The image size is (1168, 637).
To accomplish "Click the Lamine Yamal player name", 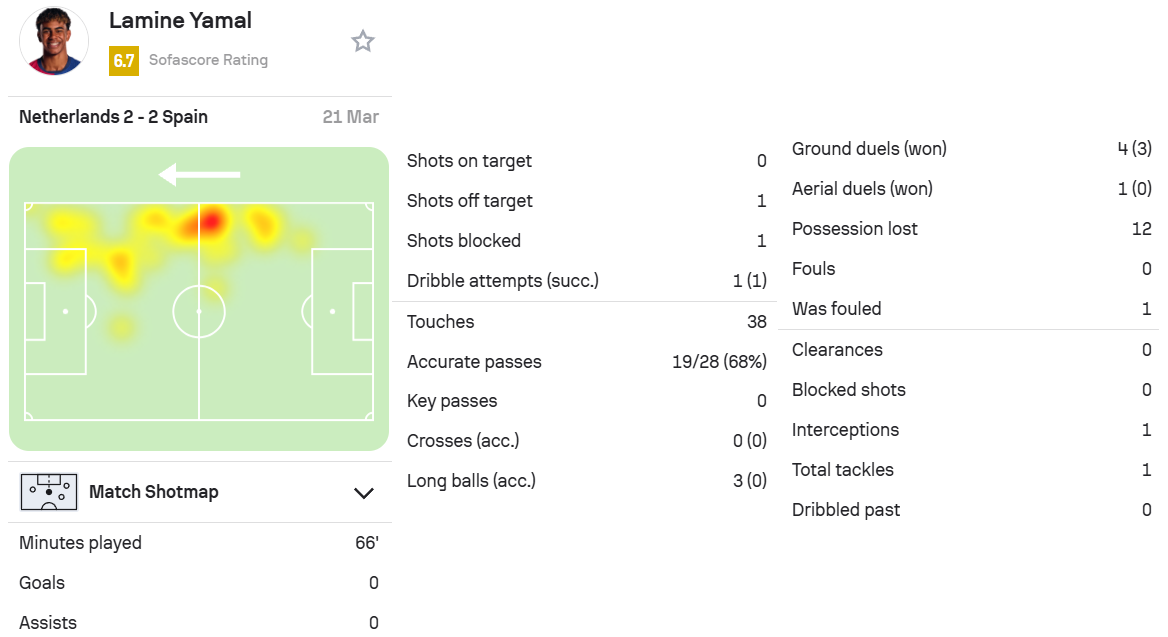I will pyautogui.click(x=180, y=20).
